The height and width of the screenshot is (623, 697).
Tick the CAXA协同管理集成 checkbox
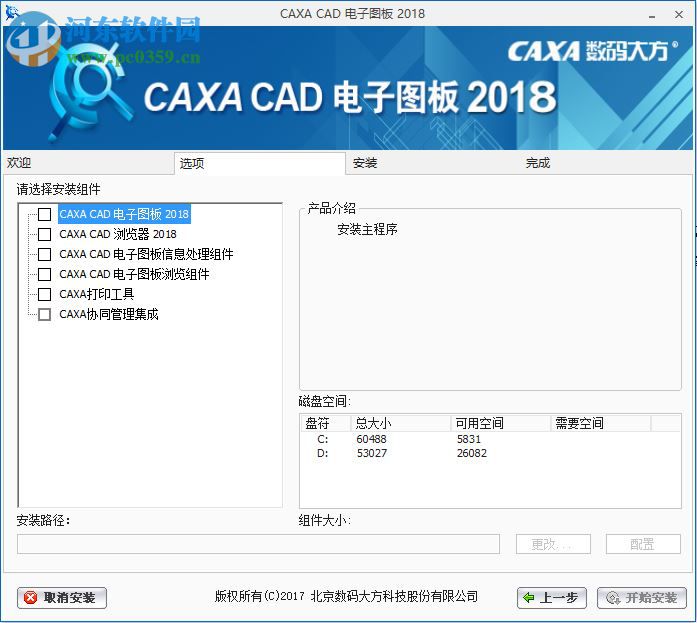pos(44,314)
